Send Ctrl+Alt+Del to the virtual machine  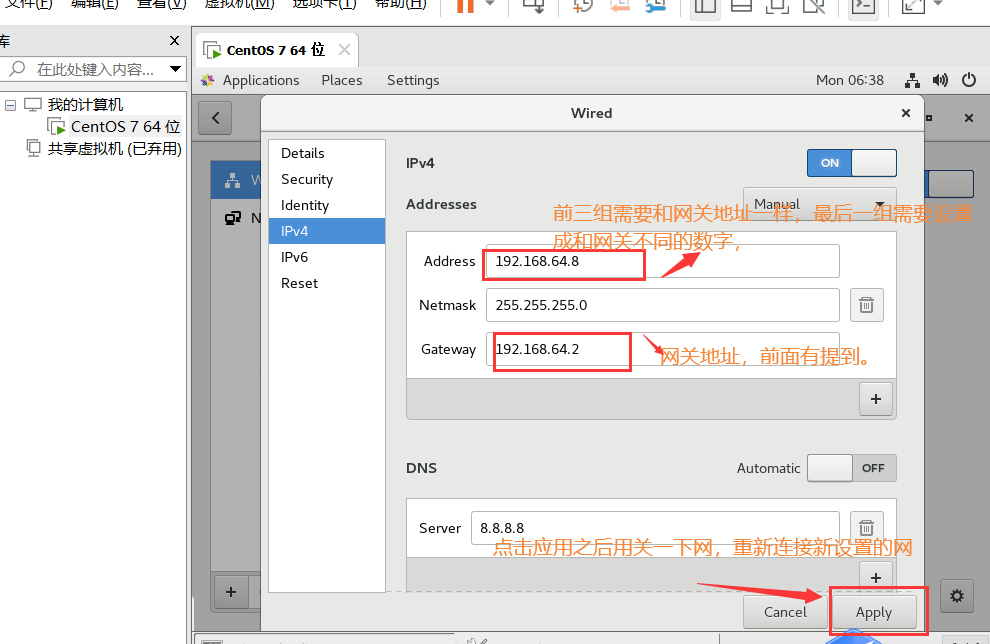[534, 5]
